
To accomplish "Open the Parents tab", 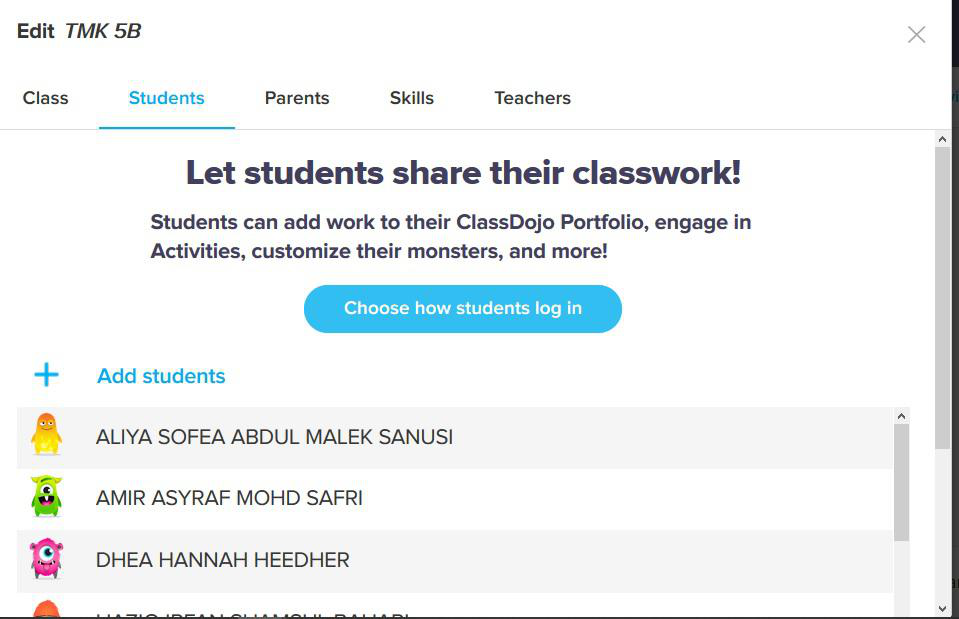I will [x=297, y=98].
